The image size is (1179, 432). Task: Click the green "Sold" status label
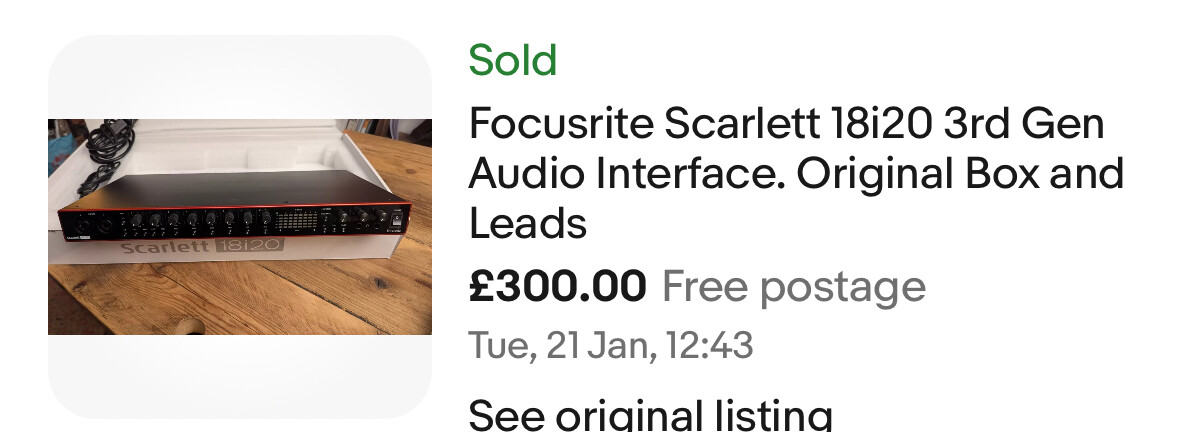pos(513,62)
